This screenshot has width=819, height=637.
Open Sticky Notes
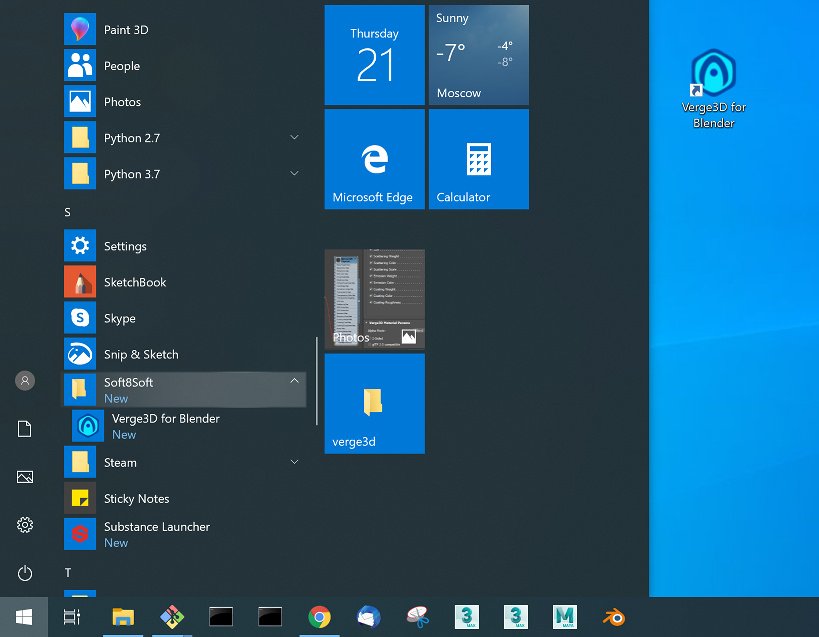pyautogui.click(x=184, y=498)
